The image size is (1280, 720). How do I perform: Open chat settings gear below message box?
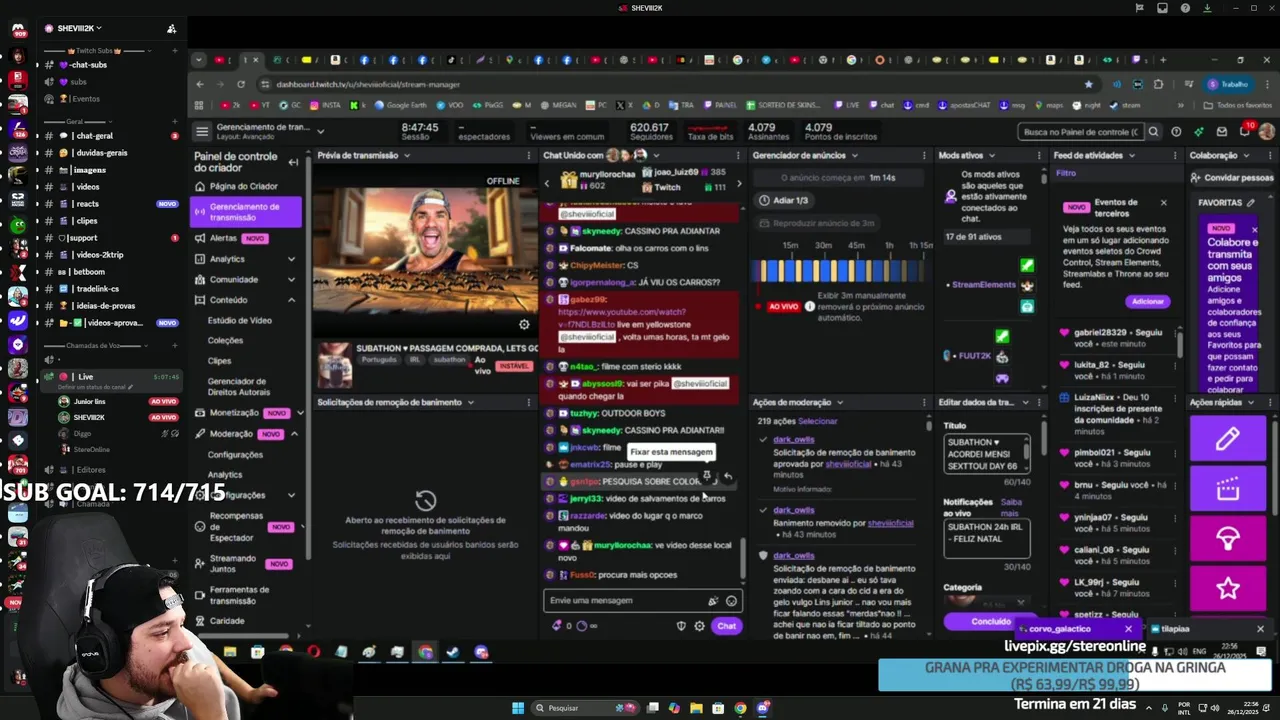coord(699,626)
